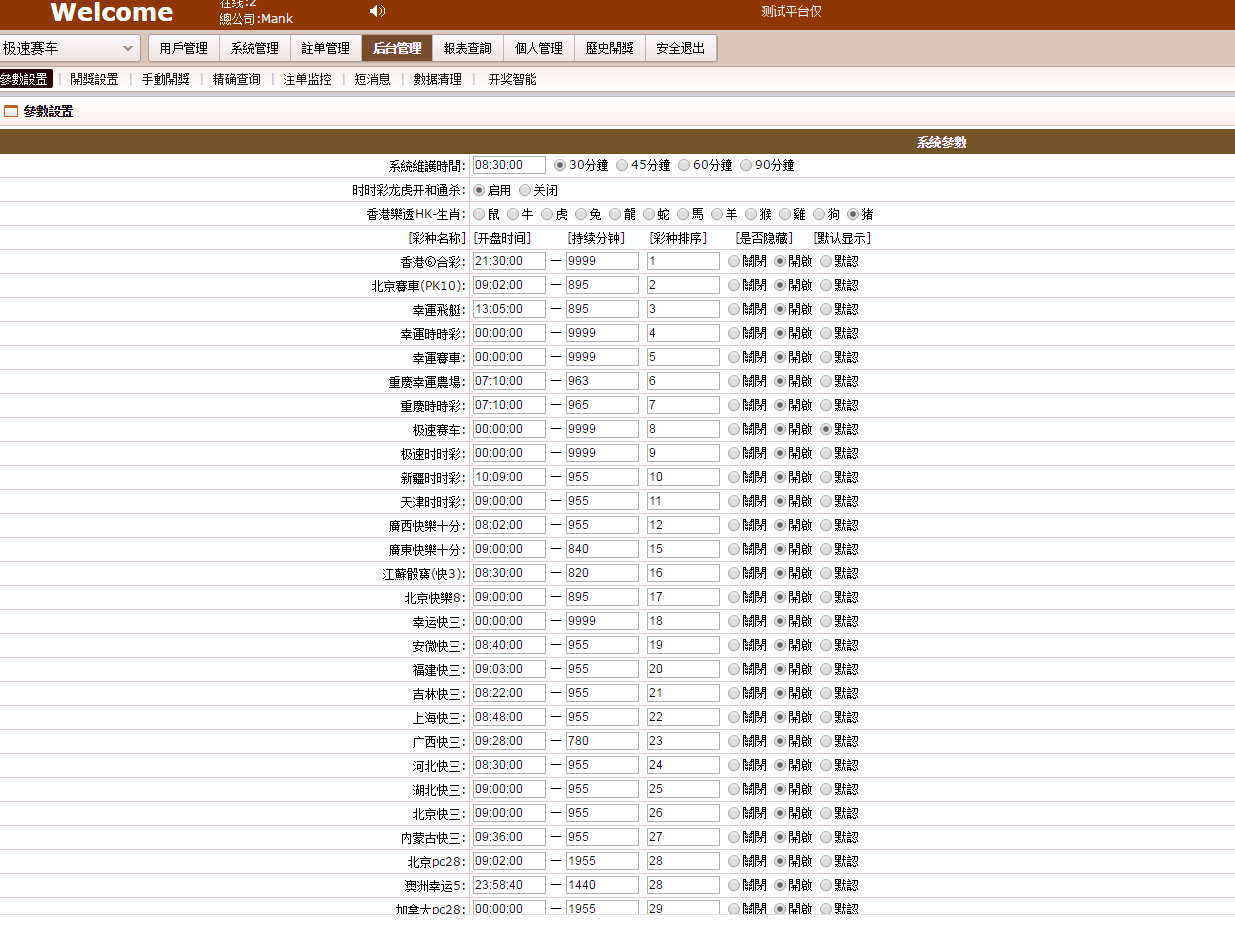Select the 45分鐘 maintenance duration option

point(622,166)
